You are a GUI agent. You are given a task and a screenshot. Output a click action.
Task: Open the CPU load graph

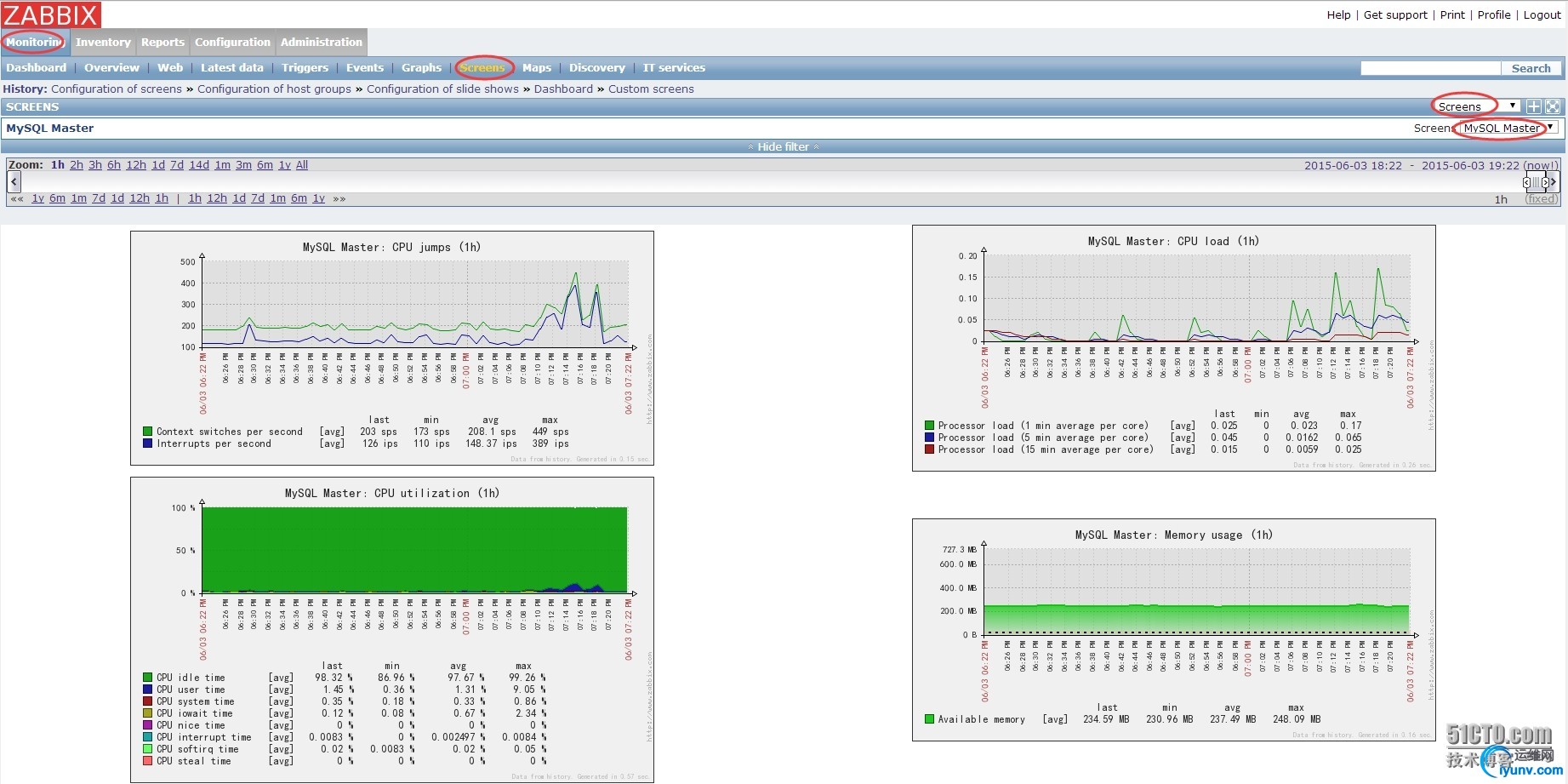[1174, 348]
